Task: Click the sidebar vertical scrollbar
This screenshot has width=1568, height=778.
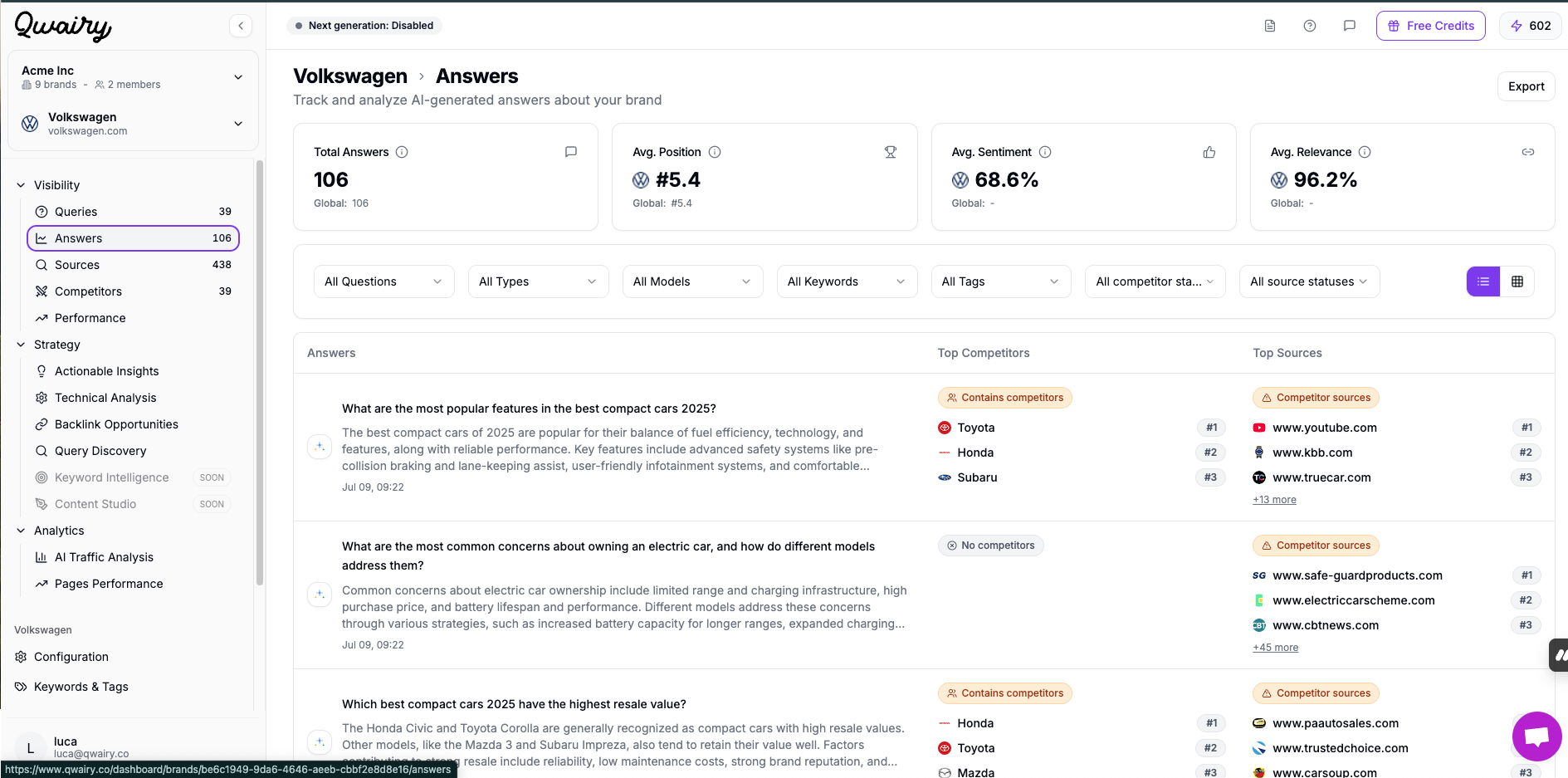Action: (x=260, y=374)
